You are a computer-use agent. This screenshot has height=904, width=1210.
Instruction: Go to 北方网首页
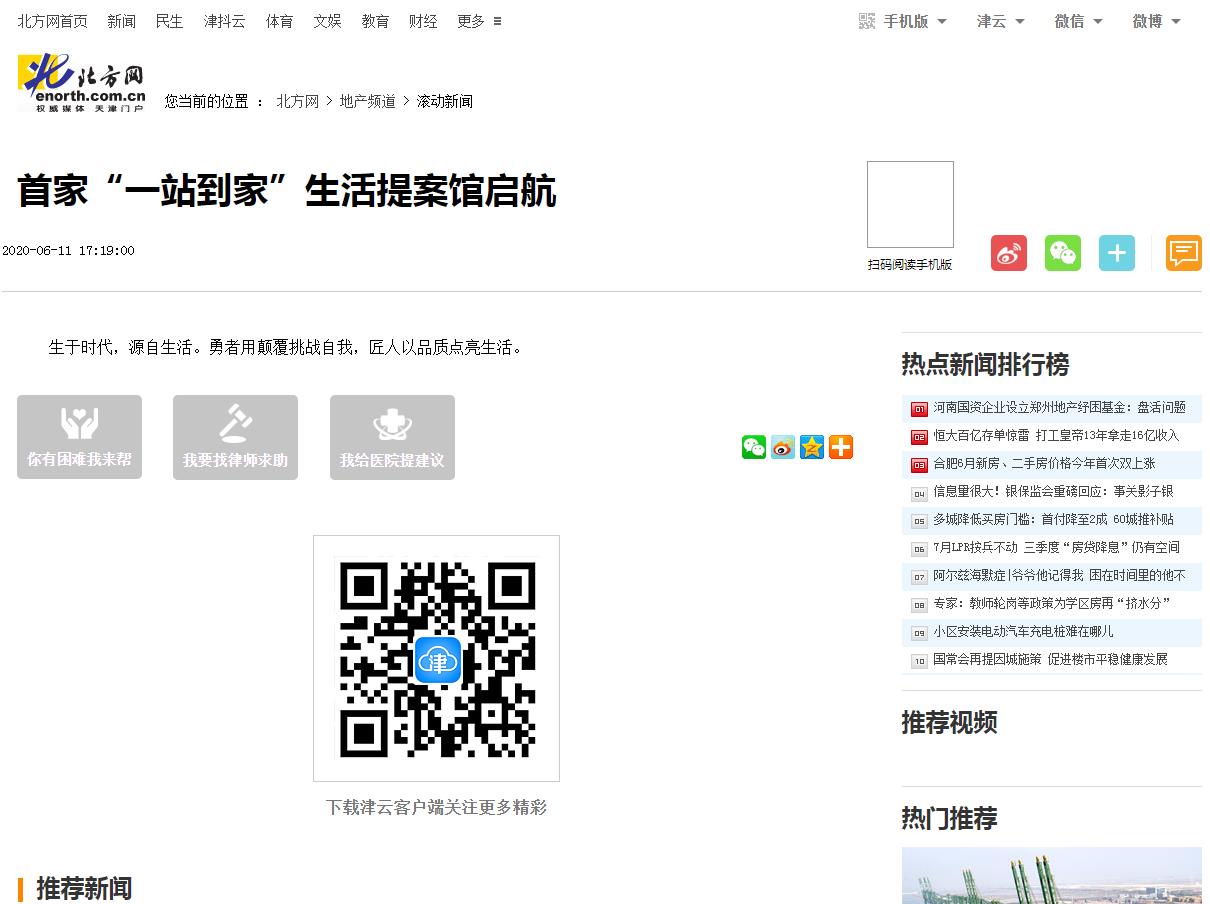[x=52, y=21]
